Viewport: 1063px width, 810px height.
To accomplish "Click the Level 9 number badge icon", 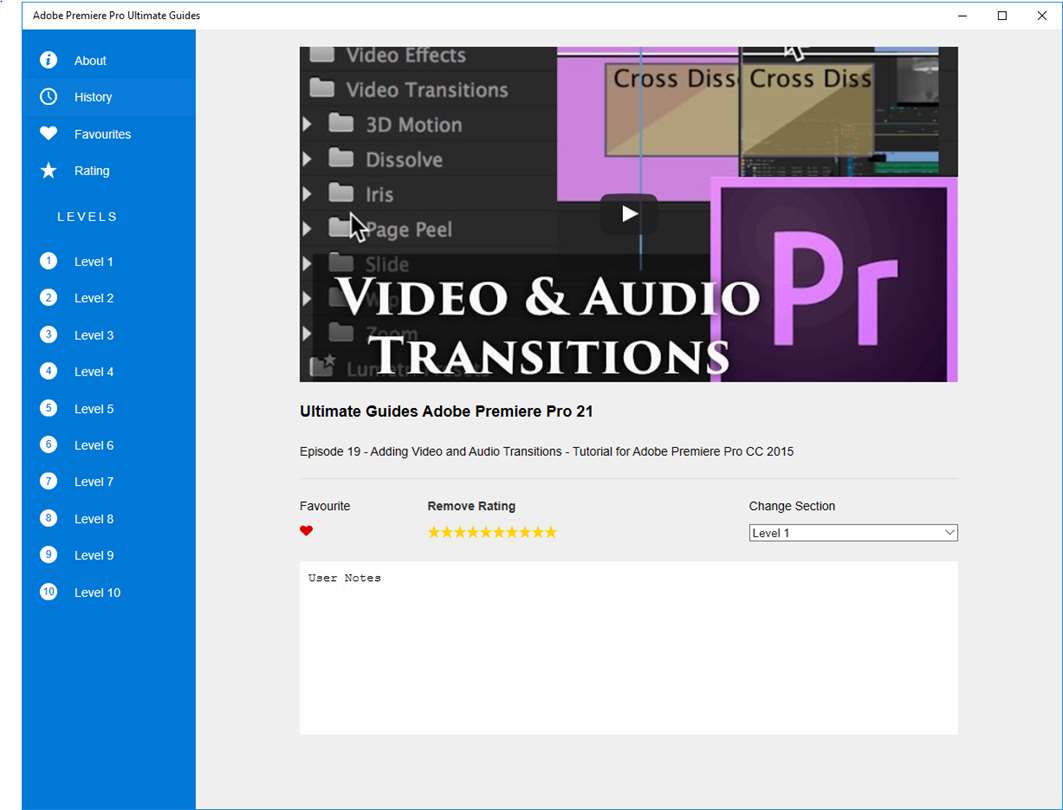I will (x=48, y=554).
